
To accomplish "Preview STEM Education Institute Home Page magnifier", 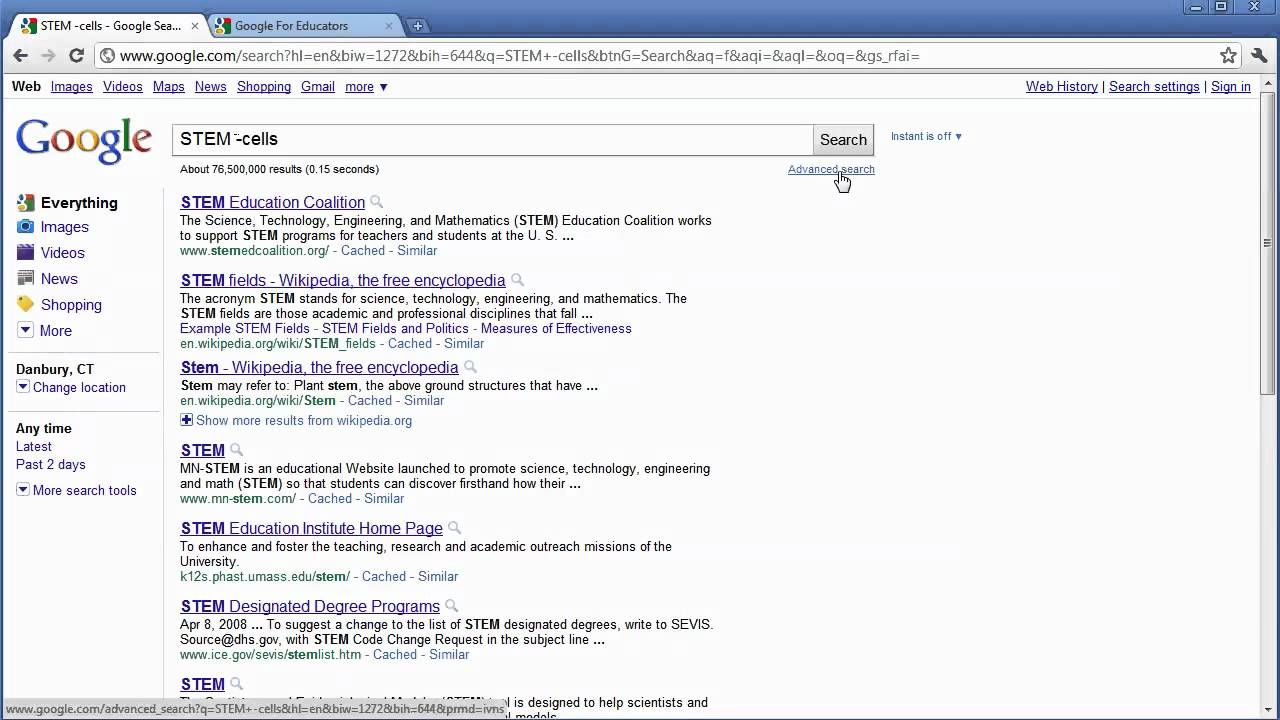I will pos(454,528).
